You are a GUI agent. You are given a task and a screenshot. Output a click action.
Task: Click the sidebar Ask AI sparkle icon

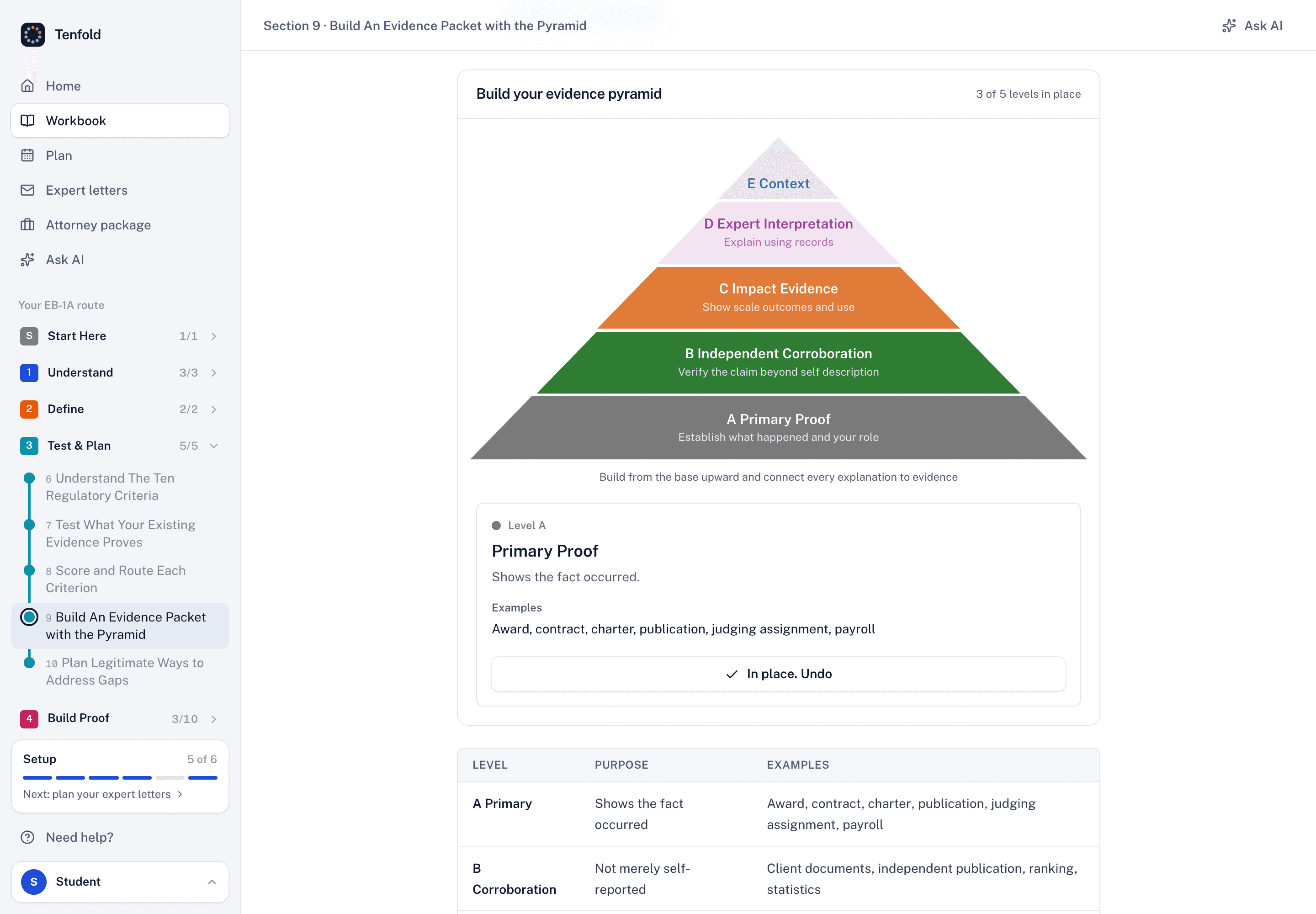[27, 260]
